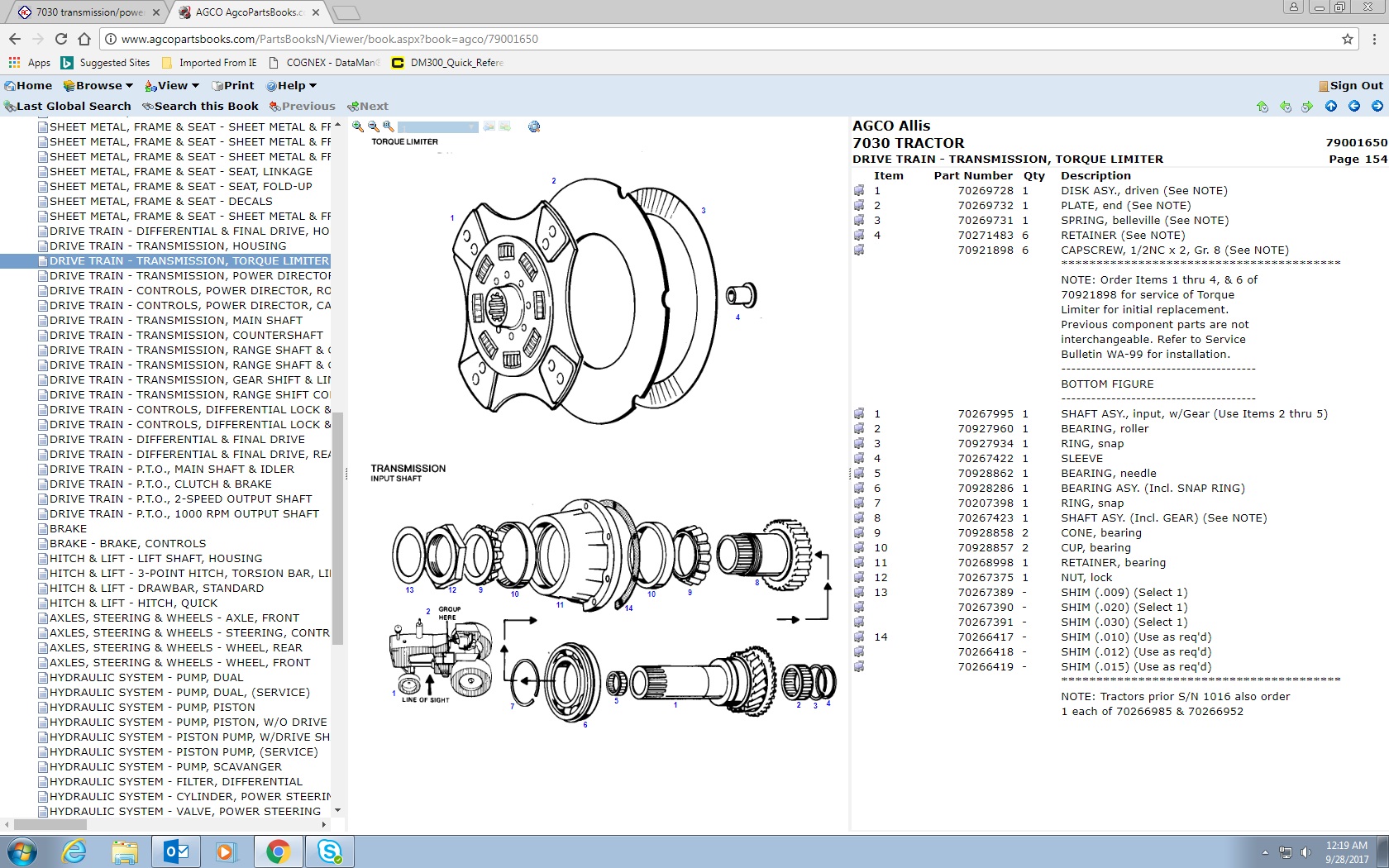Open the View dropdown menu
Image resolution: width=1389 pixels, height=868 pixels.
pos(172,85)
